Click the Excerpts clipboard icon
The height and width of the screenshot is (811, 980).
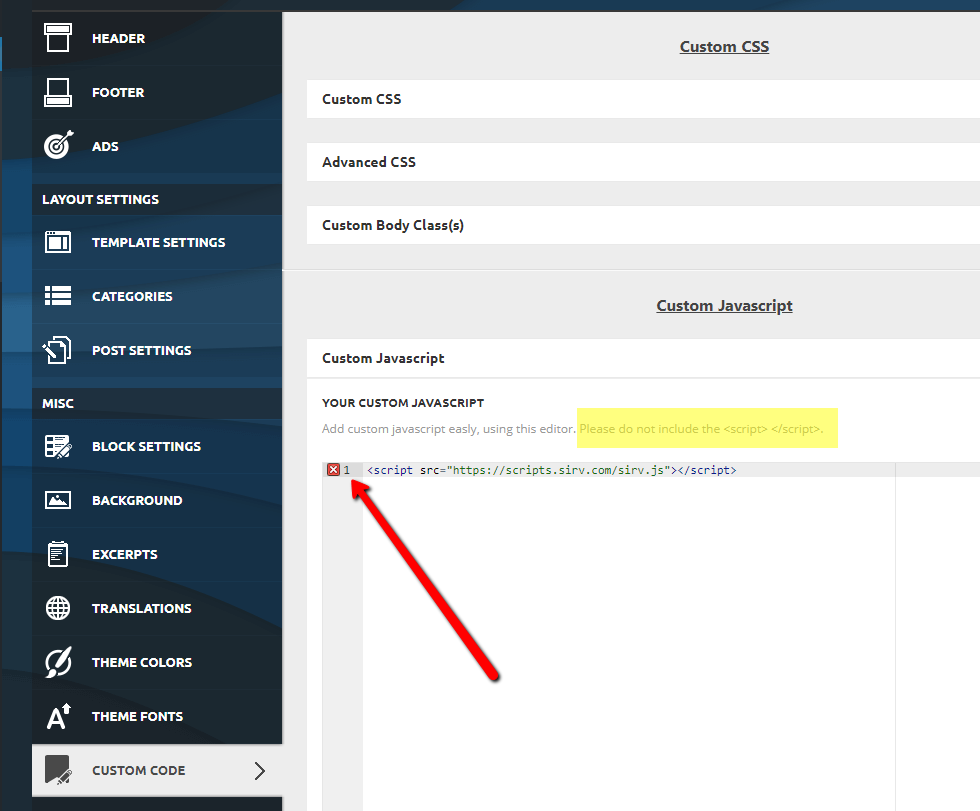(x=58, y=554)
